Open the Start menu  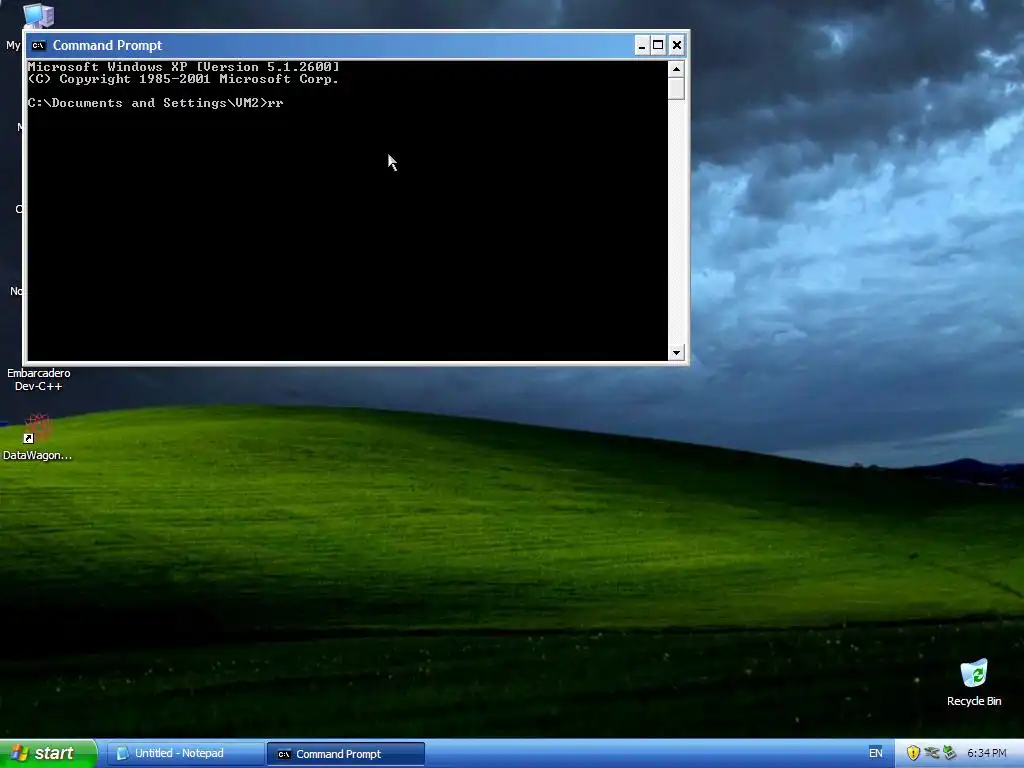click(48, 754)
